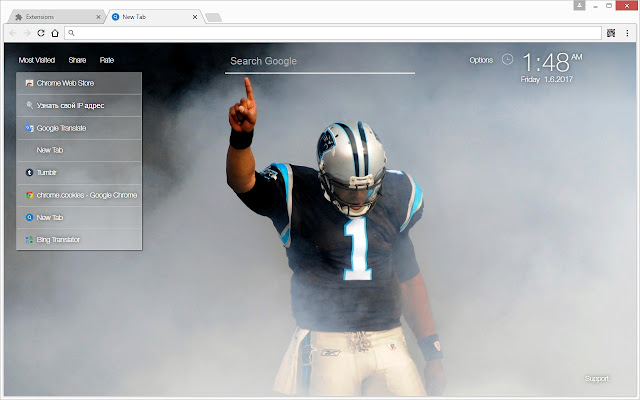This screenshot has width=640, height=400.
Task: Select the active New Tab tab
Action: [x=154, y=17]
